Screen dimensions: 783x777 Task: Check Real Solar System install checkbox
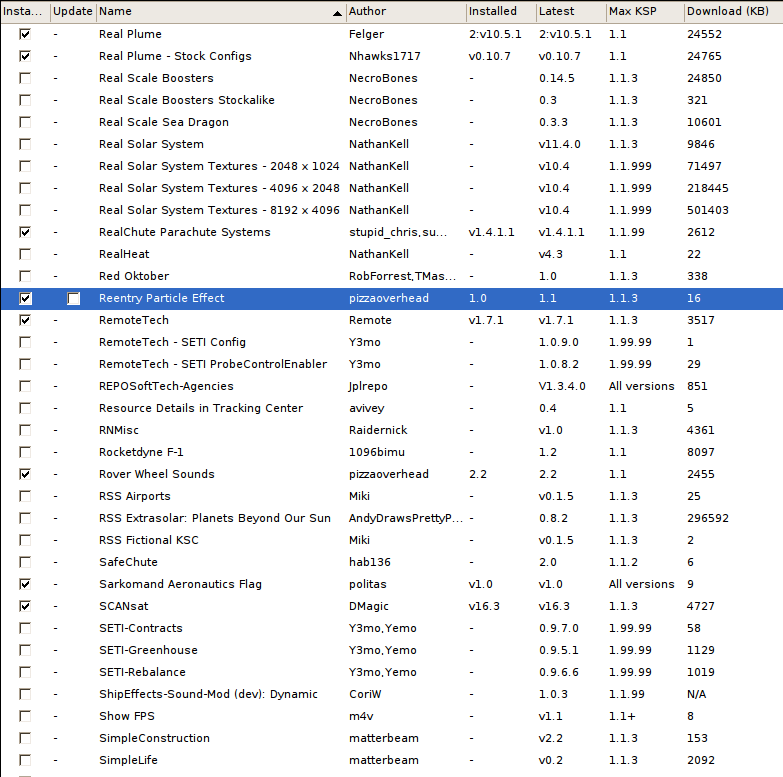click(x=24, y=144)
